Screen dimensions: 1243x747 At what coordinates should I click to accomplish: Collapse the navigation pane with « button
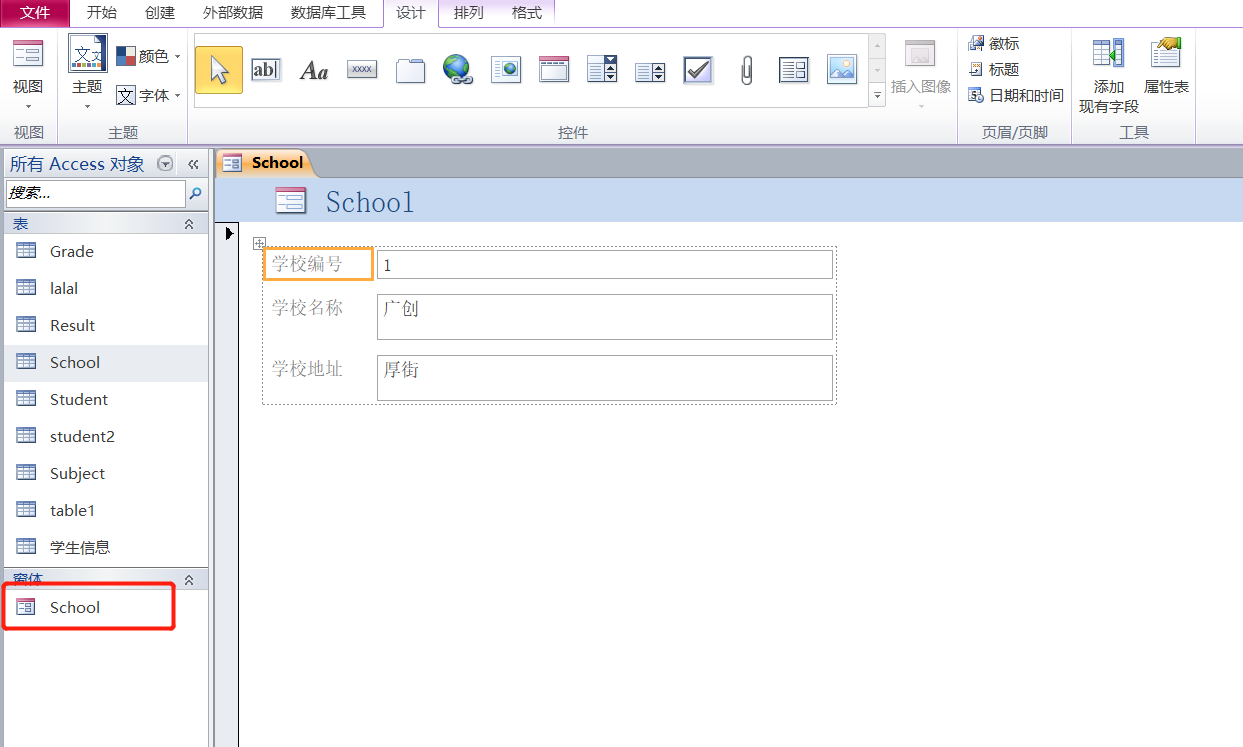point(193,164)
